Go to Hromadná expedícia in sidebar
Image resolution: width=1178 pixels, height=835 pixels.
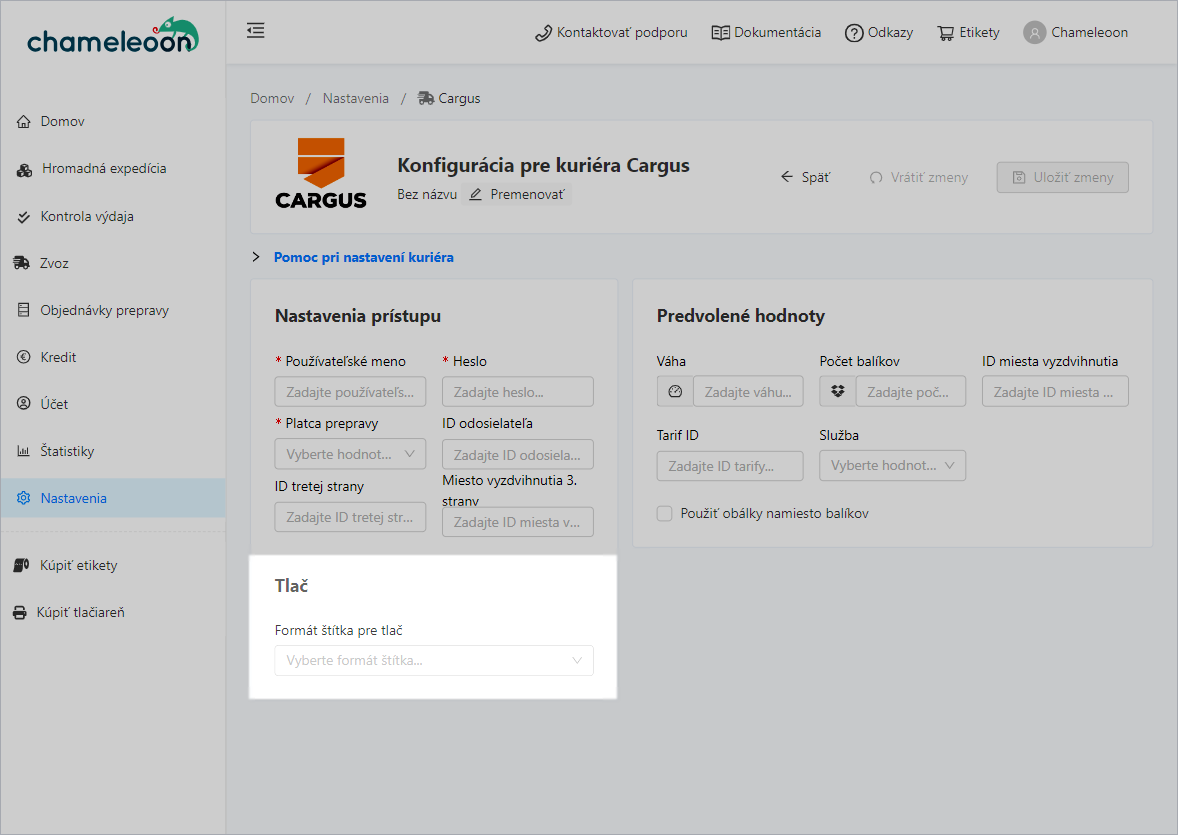(x=104, y=169)
